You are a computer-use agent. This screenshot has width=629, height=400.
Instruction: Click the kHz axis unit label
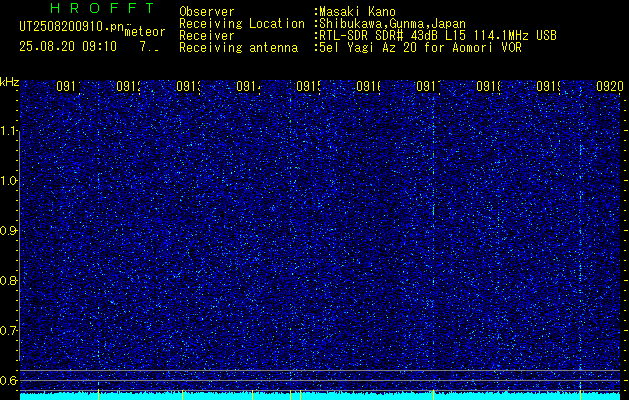click(x=9, y=82)
